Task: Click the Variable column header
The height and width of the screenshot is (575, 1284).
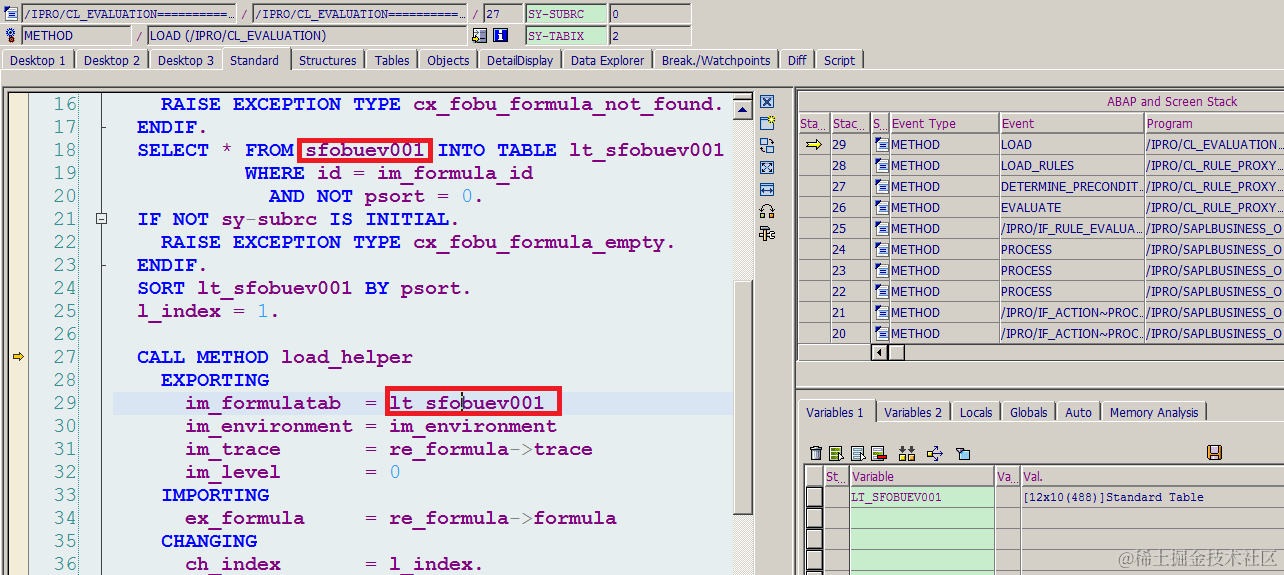Action: [921, 477]
